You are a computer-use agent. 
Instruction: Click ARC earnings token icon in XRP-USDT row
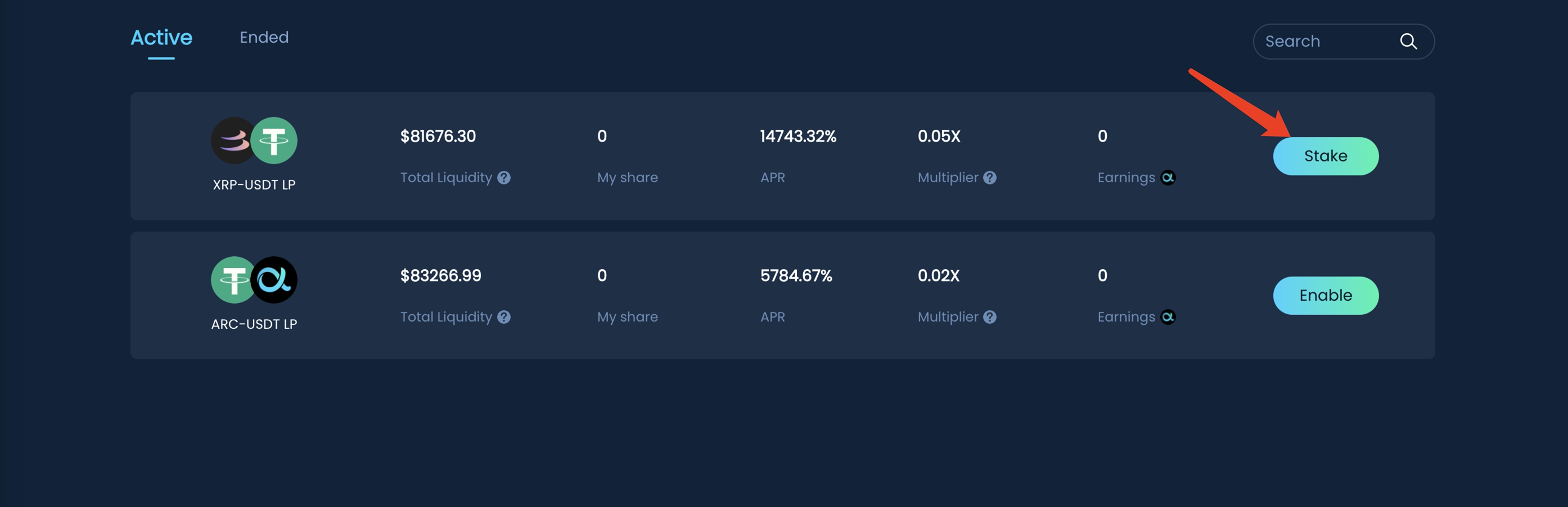[x=1168, y=178]
